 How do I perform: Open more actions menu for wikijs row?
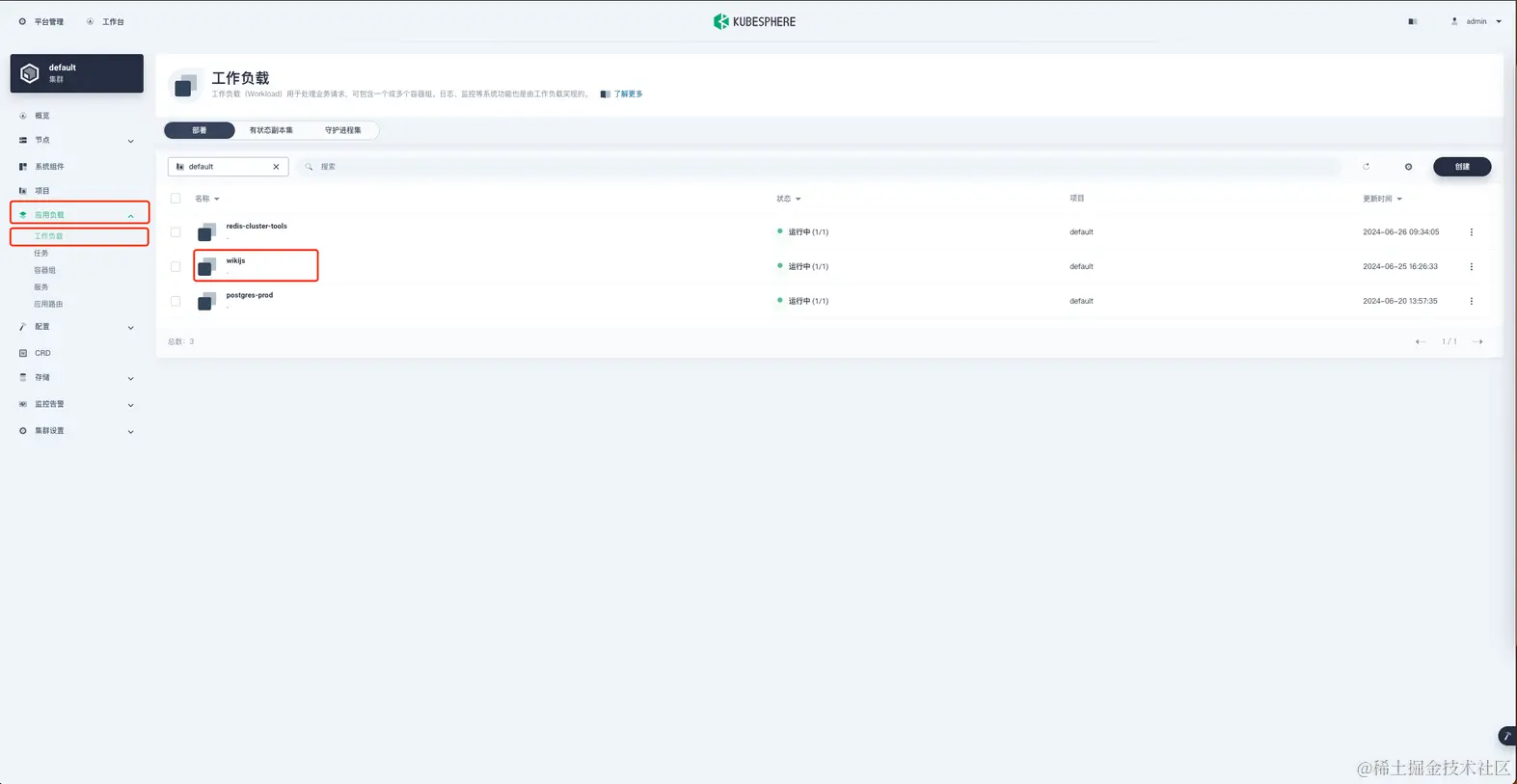click(1472, 267)
